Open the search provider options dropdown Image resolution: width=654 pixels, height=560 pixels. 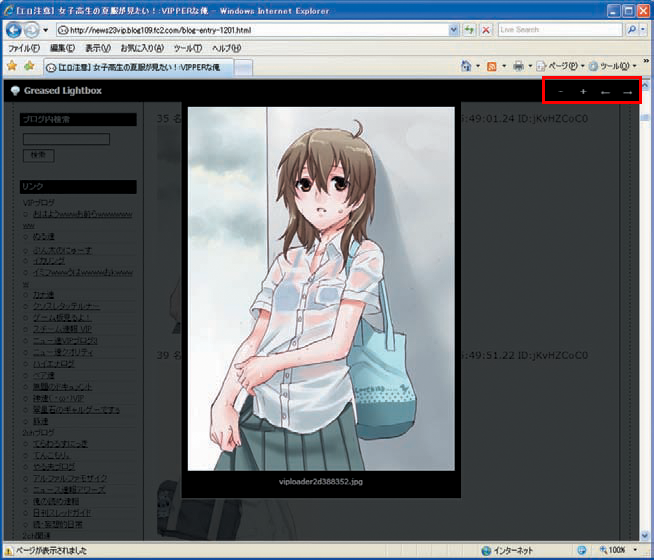643,30
